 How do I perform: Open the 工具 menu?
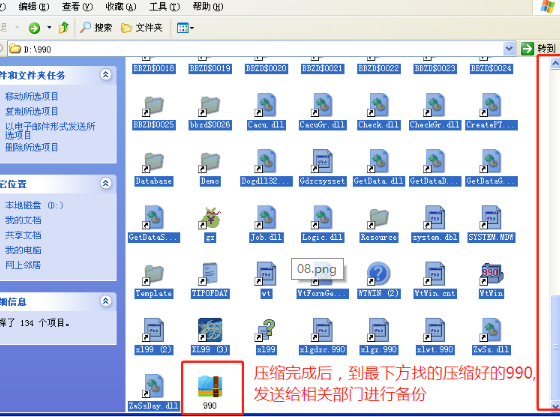tap(165, 6)
